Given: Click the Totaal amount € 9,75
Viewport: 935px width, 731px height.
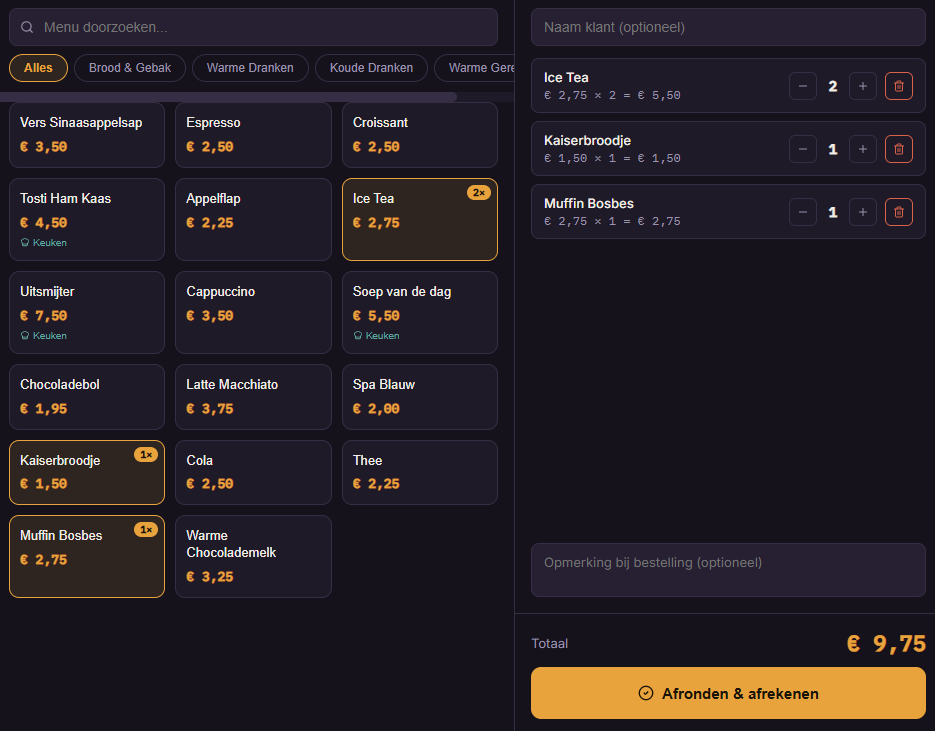Looking at the screenshot, I should (886, 644).
